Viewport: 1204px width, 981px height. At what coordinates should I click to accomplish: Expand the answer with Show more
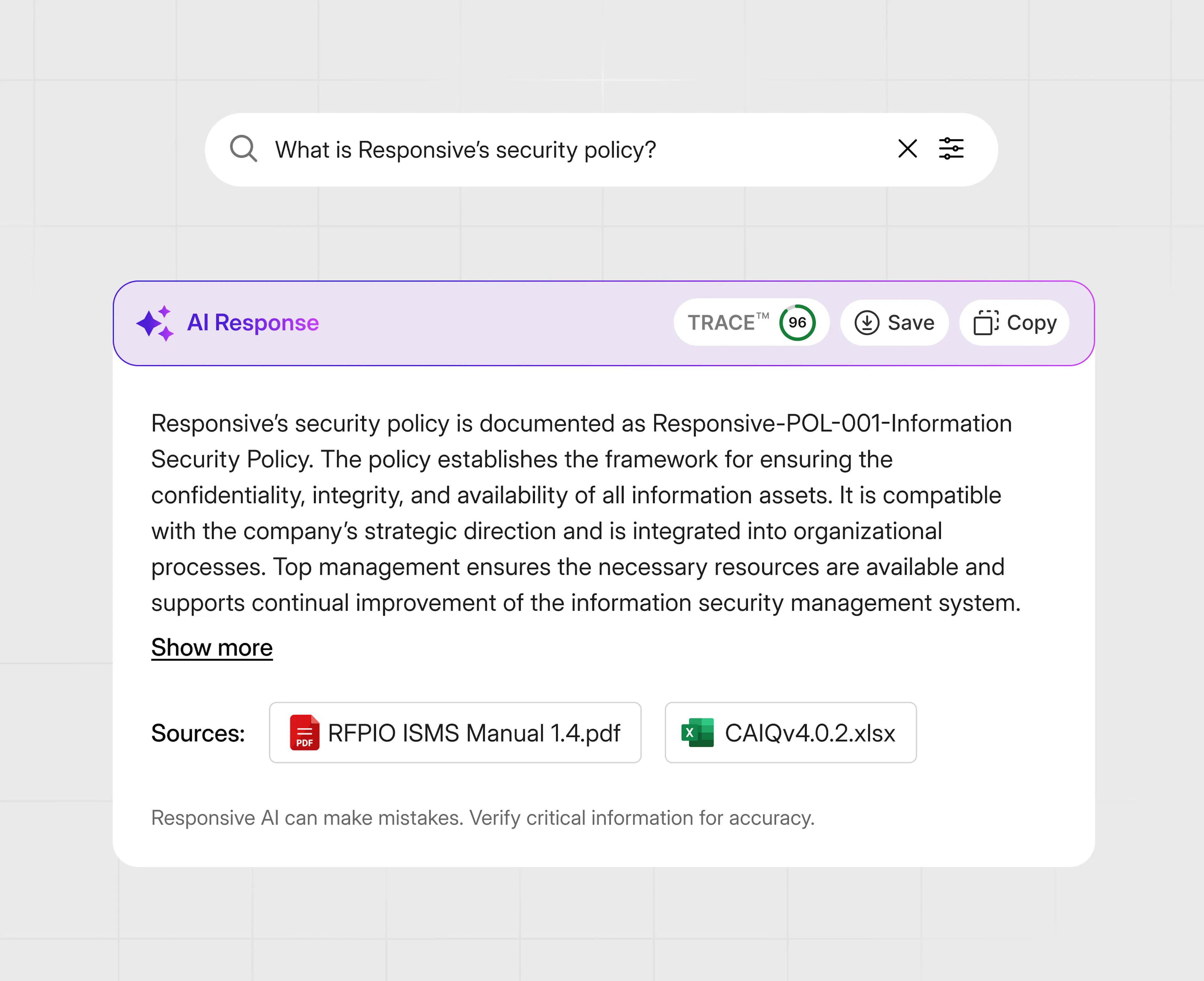tap(211, 648)
